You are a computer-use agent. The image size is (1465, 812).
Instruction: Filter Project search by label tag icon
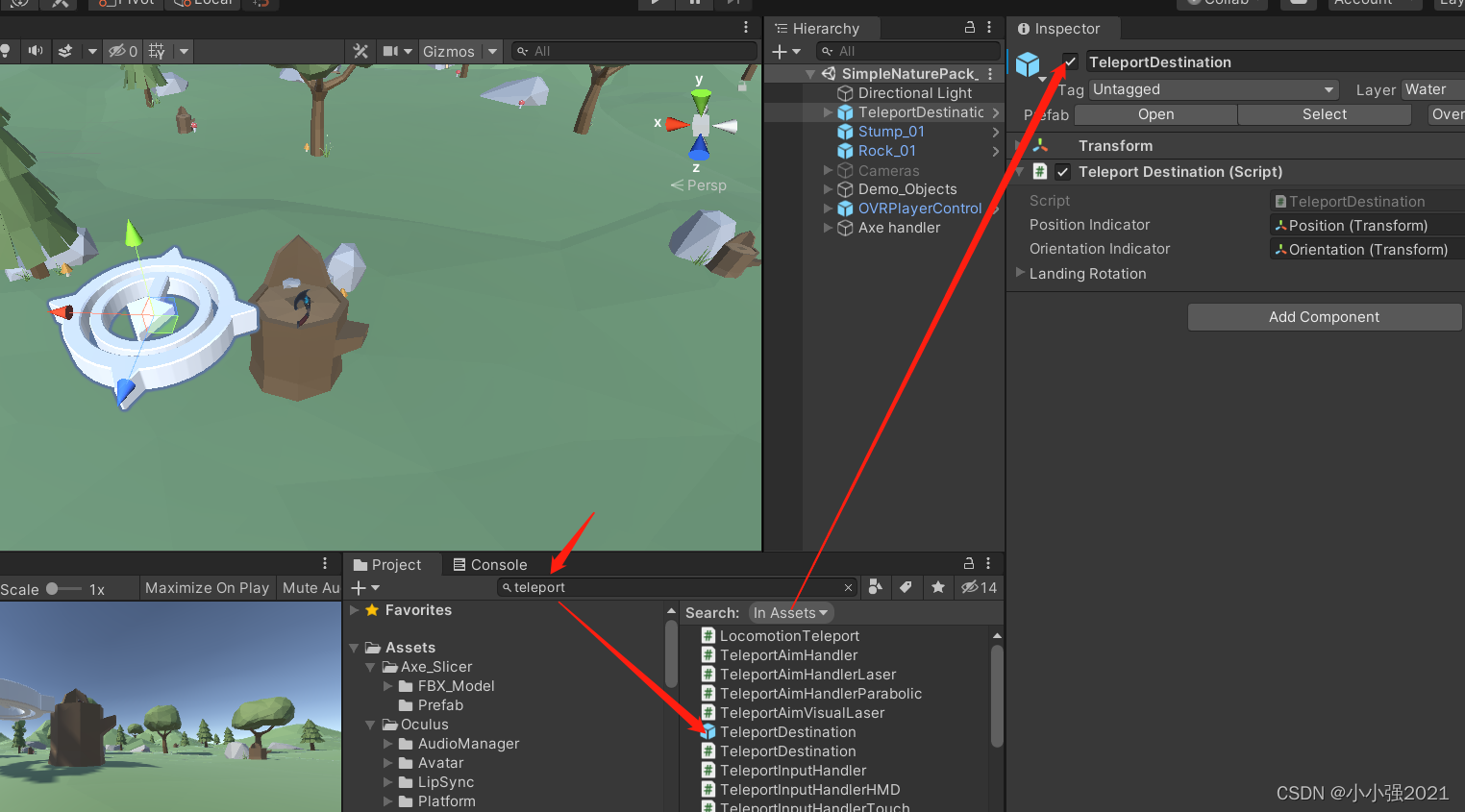pyautogui.click(x=906, y=586)
